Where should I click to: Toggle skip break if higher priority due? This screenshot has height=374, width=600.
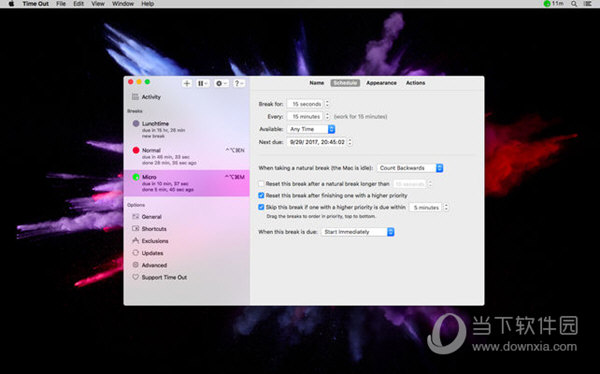tap(261, 207)
